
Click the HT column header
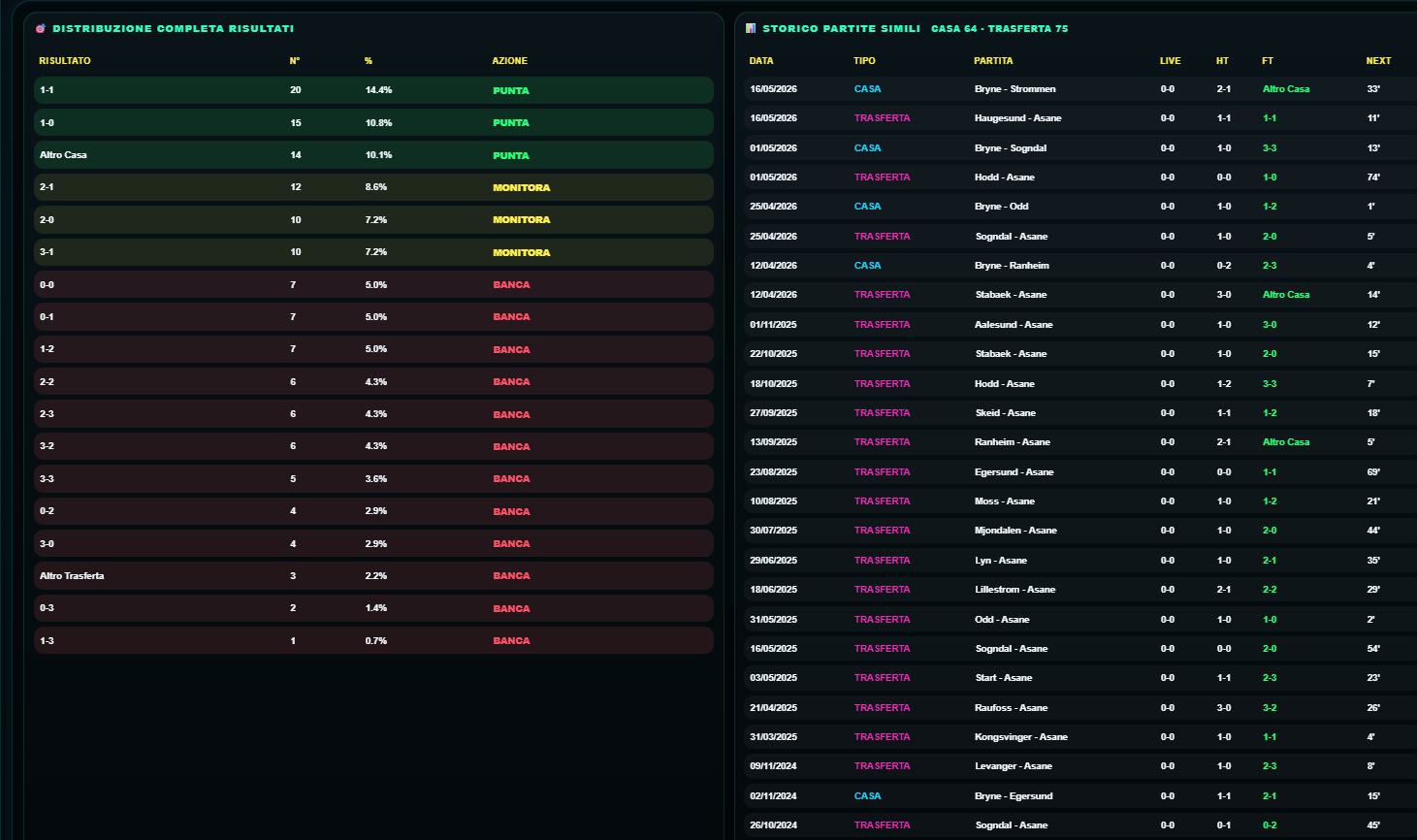tap(1222, 61)
